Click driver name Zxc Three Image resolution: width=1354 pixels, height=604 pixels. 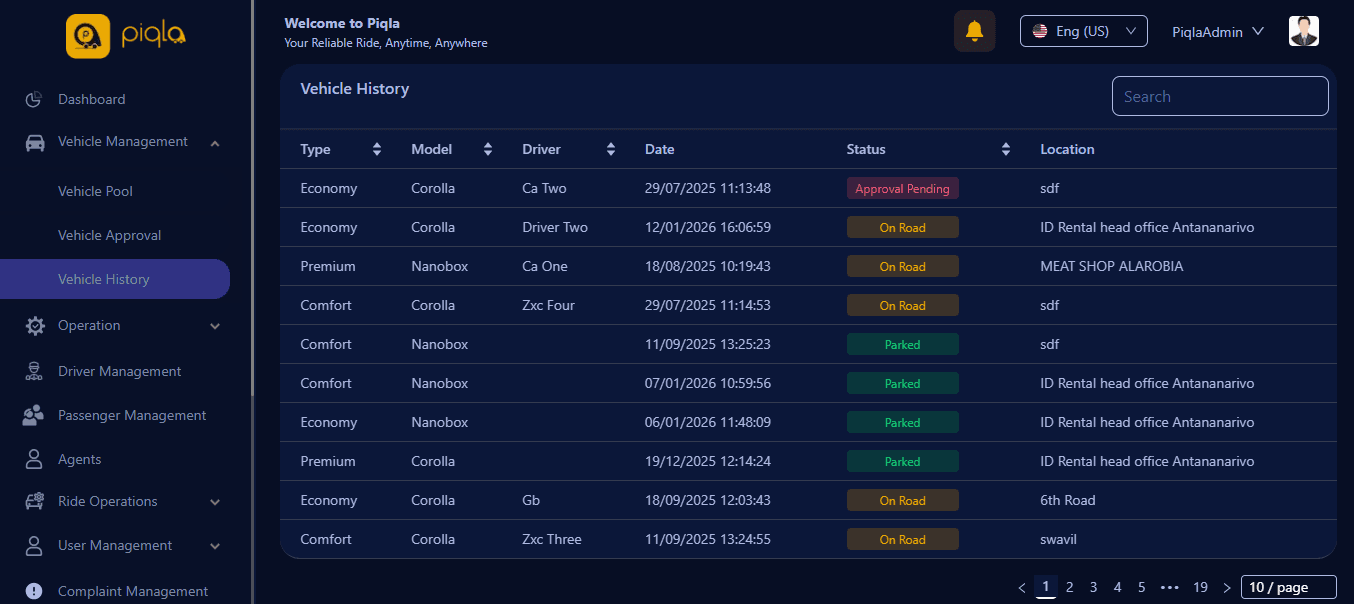(x=552, y=539)
